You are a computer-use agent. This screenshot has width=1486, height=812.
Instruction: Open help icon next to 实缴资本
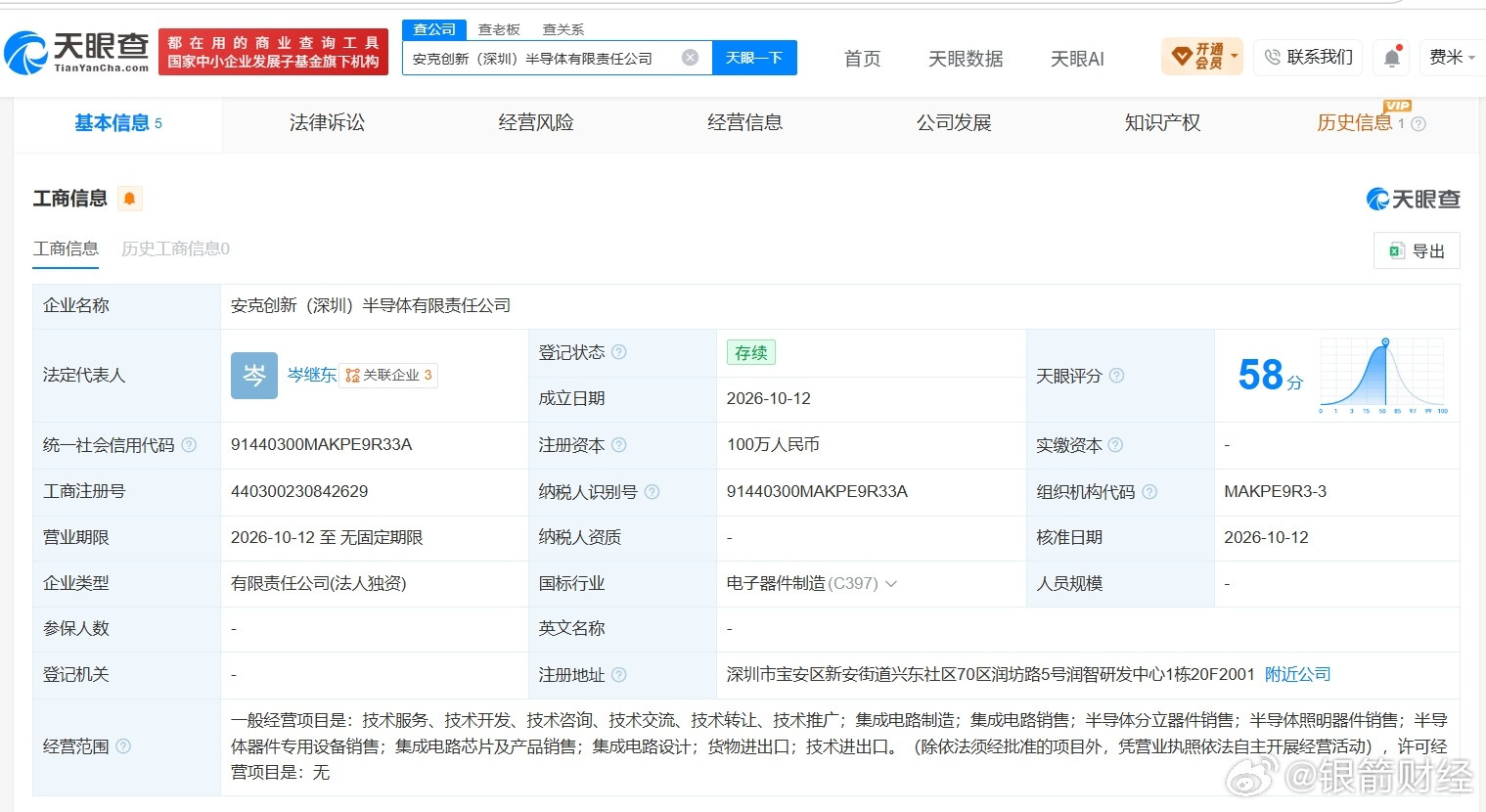[1115, 445]
